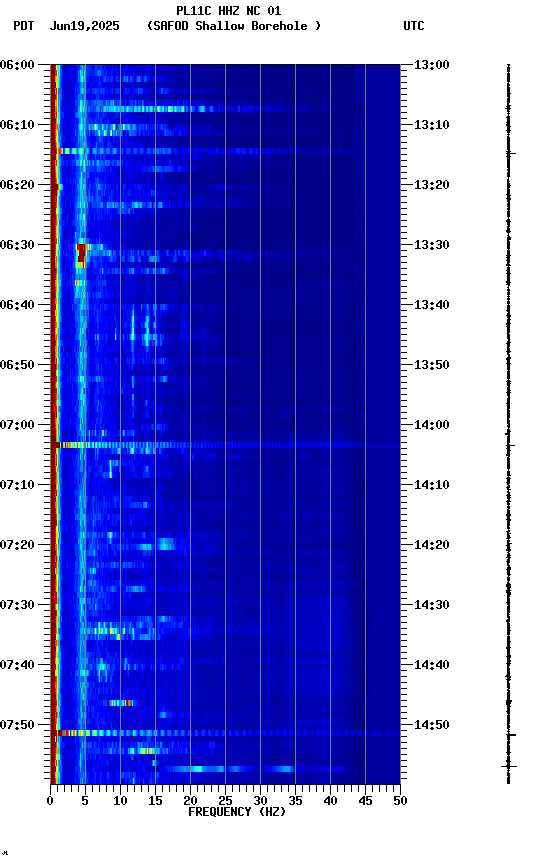Image resolution: width=552 pixels, height=864 pixels.
Task: Click the '06:20' PDT time label
Action: 17,185
